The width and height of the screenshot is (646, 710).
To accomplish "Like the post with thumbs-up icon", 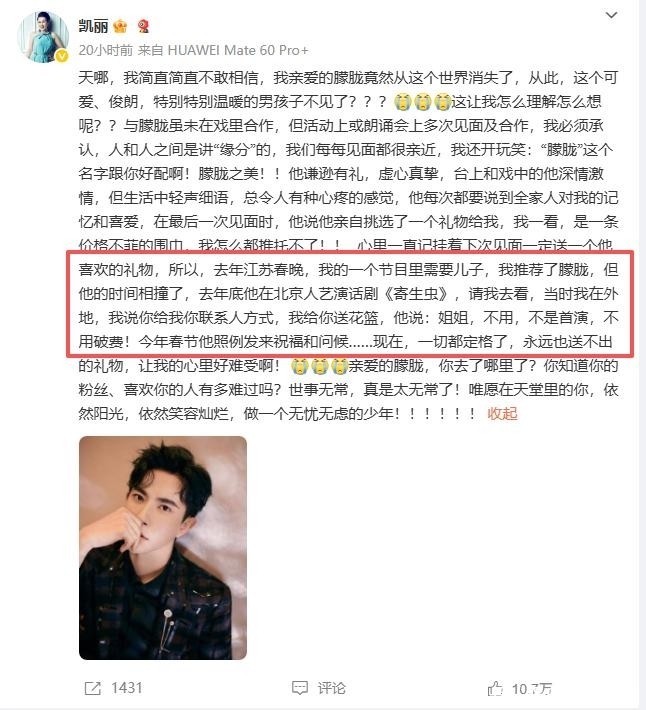I will click(495, 689).
